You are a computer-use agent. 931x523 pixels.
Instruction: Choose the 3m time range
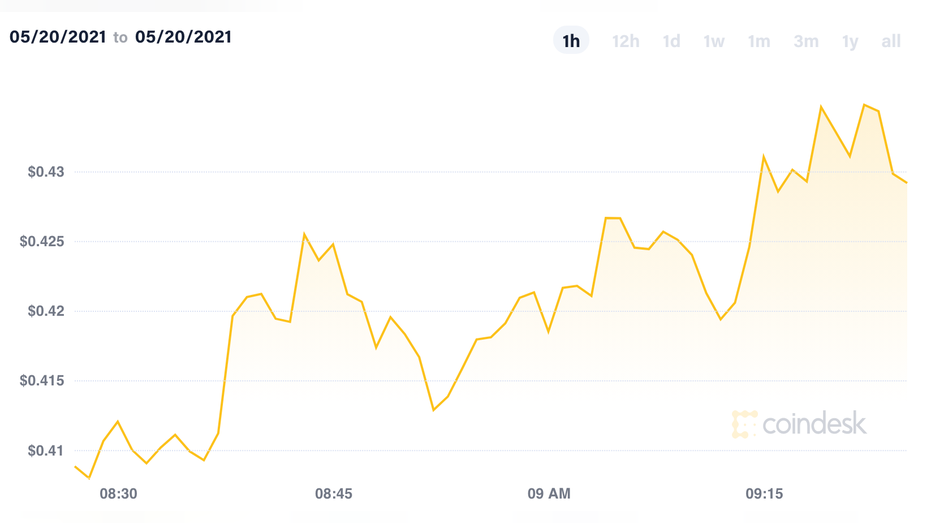tap(806, 41)
